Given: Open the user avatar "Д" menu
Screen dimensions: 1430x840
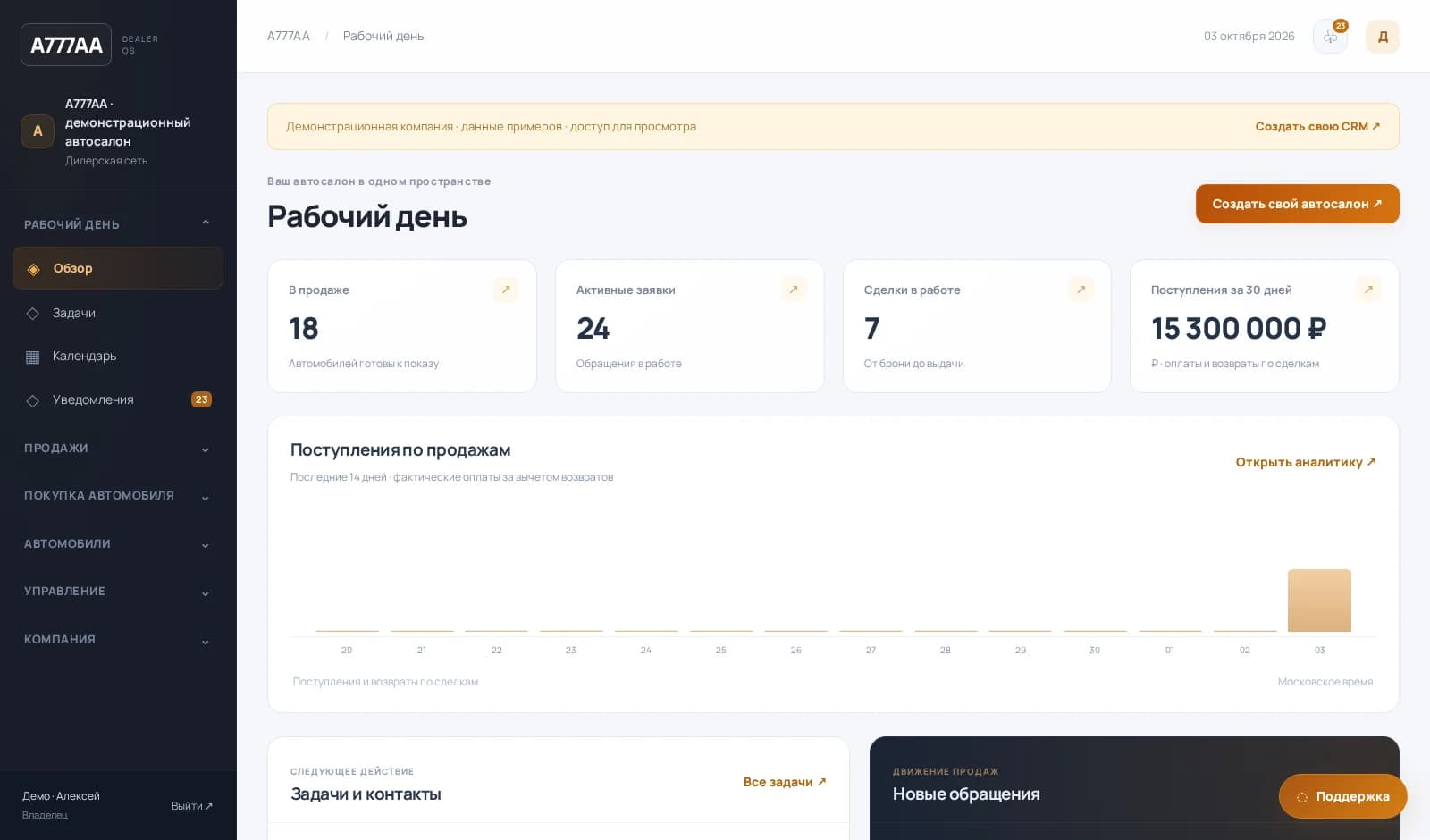Looking at the screenshot, I should pyautogui.click(x=1382, y=37).
